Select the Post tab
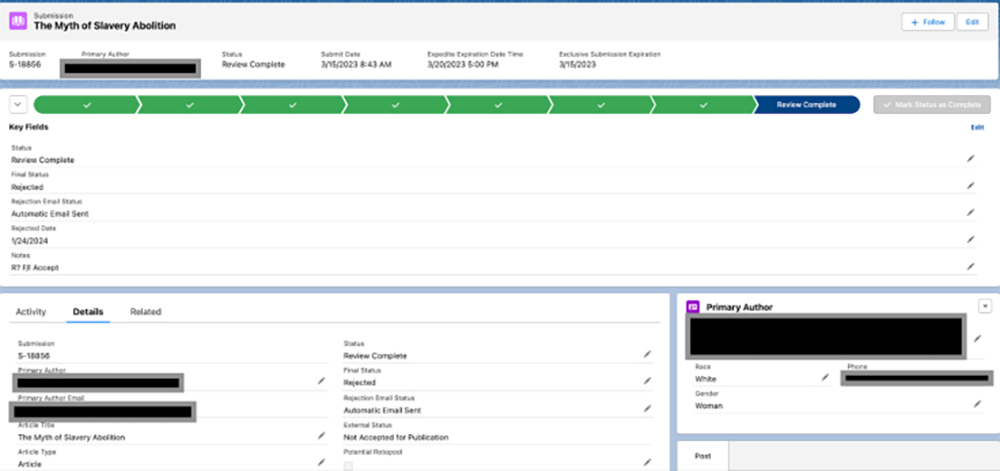The width and height of the screenshot is (1000, 471). (703, 456)
